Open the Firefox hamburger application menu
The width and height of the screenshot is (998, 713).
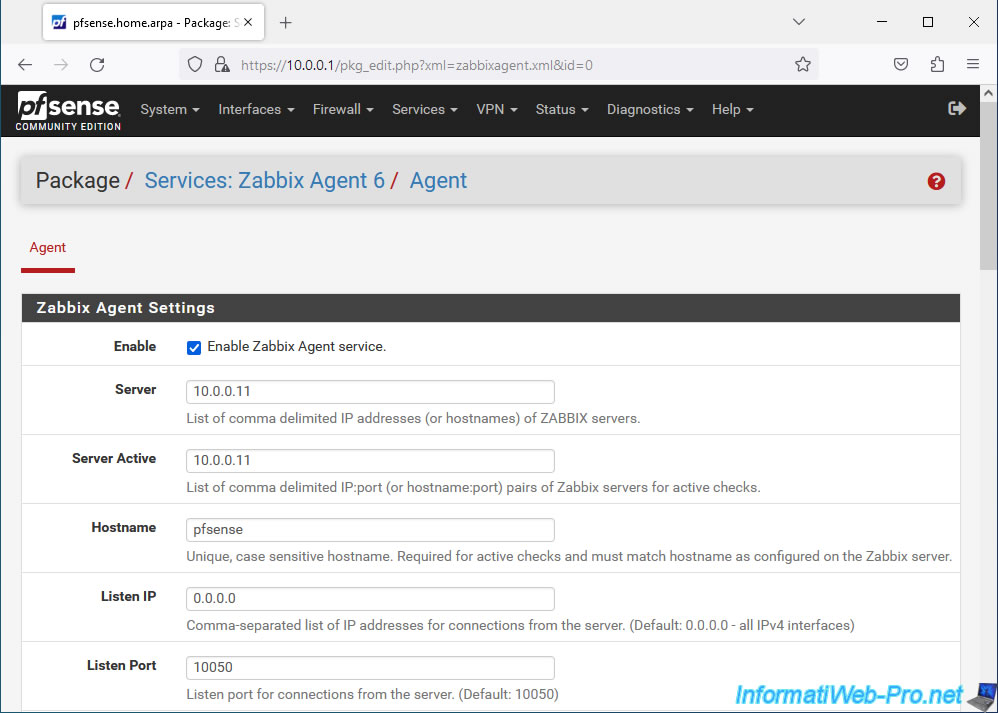point(973,64)
